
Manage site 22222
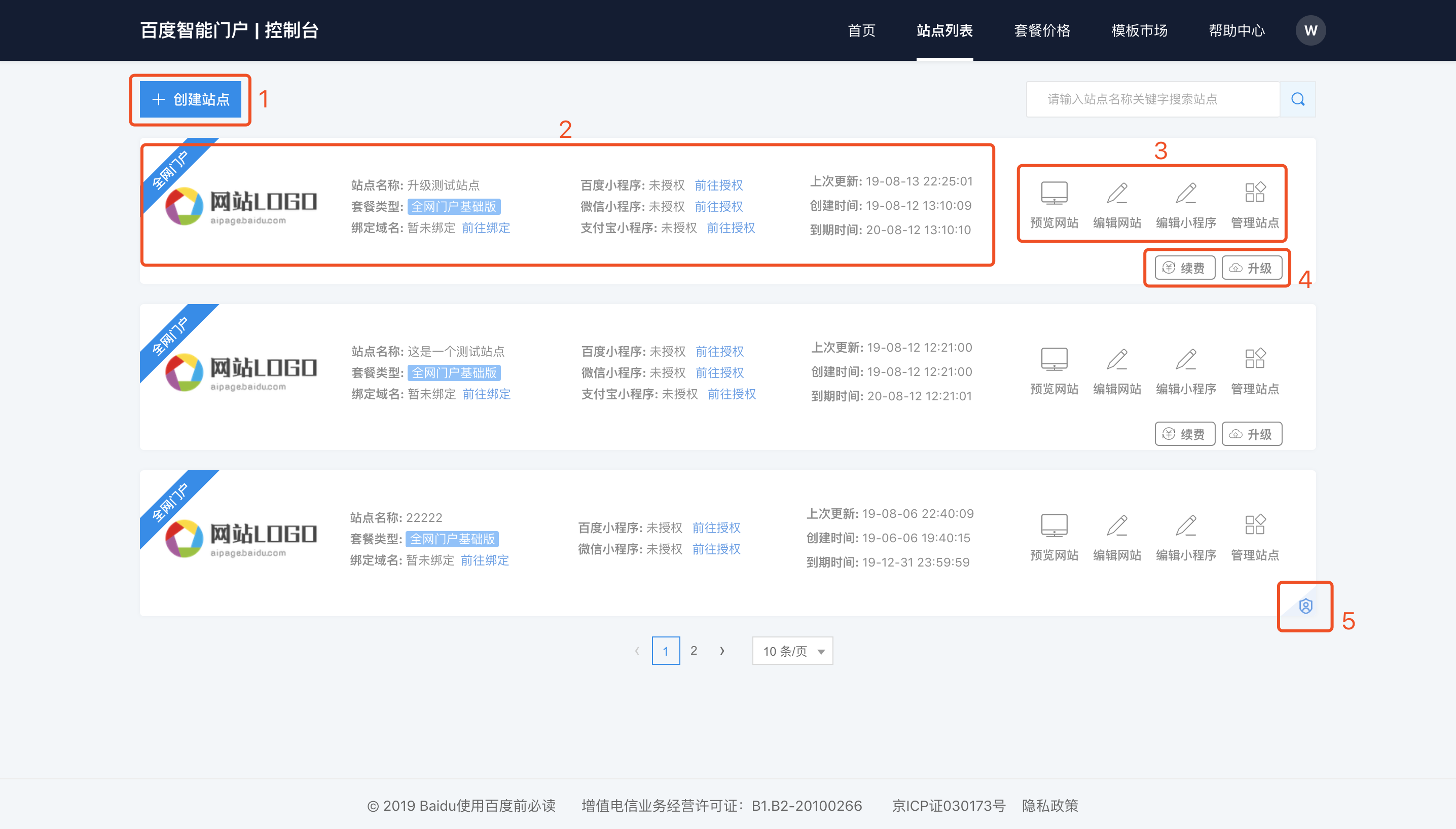[1254, 538]
